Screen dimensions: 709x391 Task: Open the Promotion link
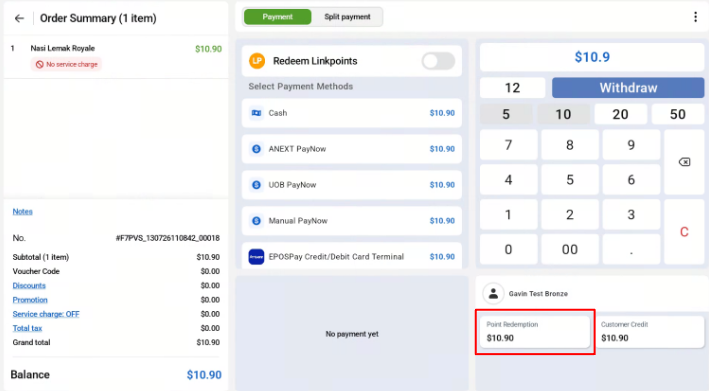click(x=30, y=300)
